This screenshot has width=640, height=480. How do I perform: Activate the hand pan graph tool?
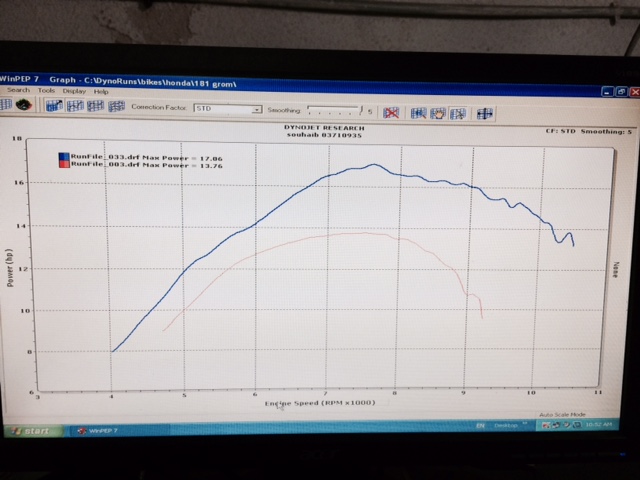coord(438,113)
